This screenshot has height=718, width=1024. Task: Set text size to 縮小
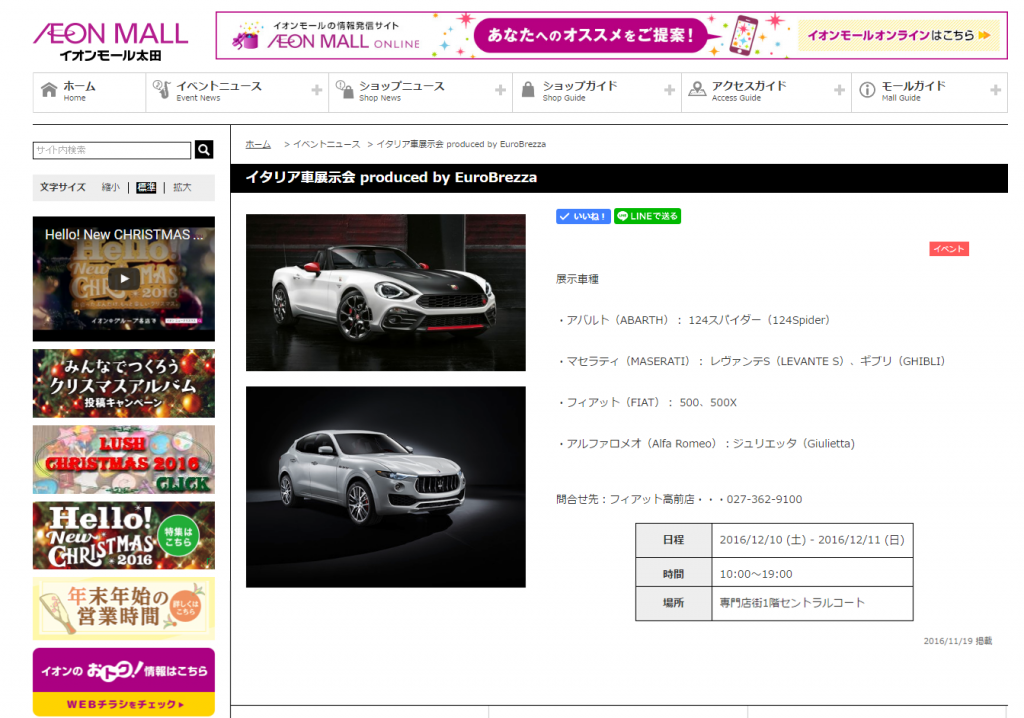pyautogui.click(x=110, y=188)
